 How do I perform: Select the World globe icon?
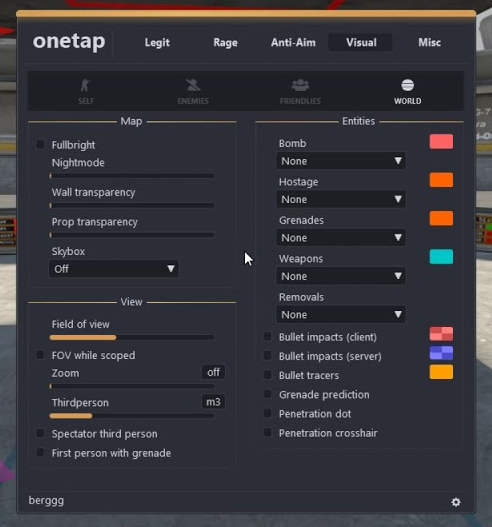(407, 85)
